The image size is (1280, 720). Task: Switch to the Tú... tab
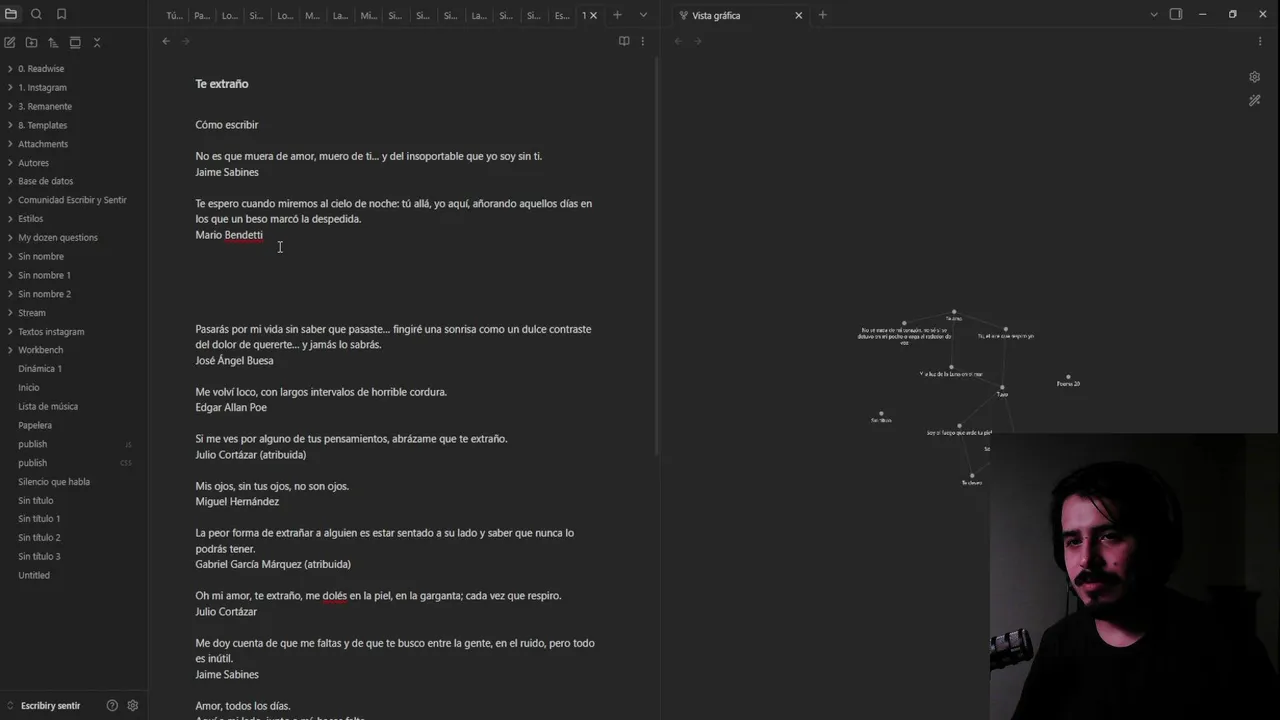pyautogui.click(x=174, y=15)
